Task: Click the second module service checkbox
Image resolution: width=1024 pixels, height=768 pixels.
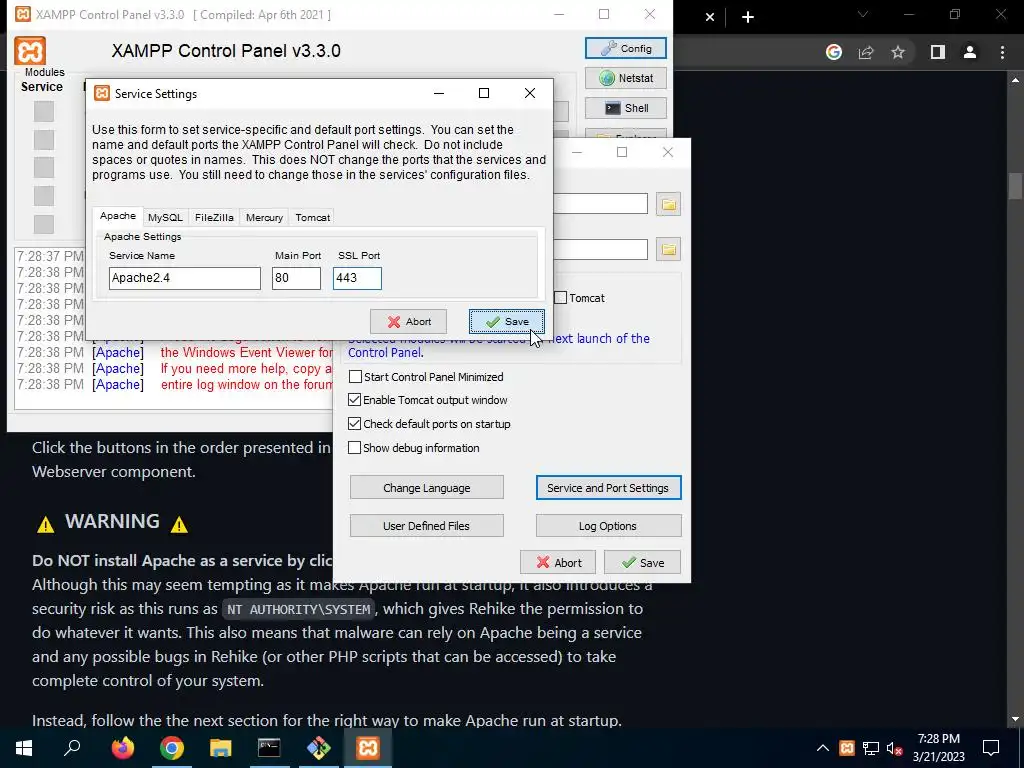Action: click(44, 140)
